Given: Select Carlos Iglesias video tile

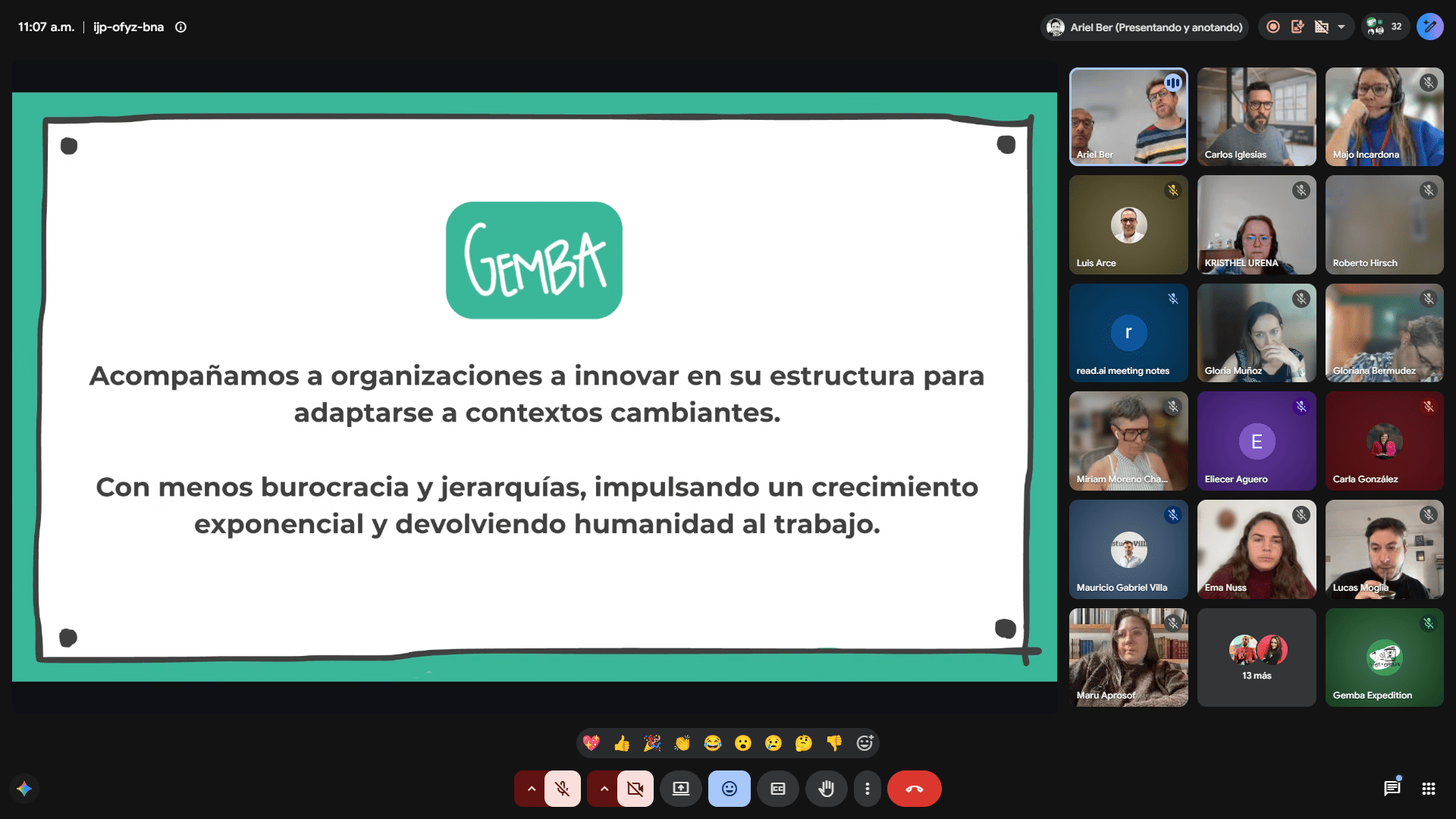Looking at the screenshot, I should pyautogui.click(x=1257, y=117).
